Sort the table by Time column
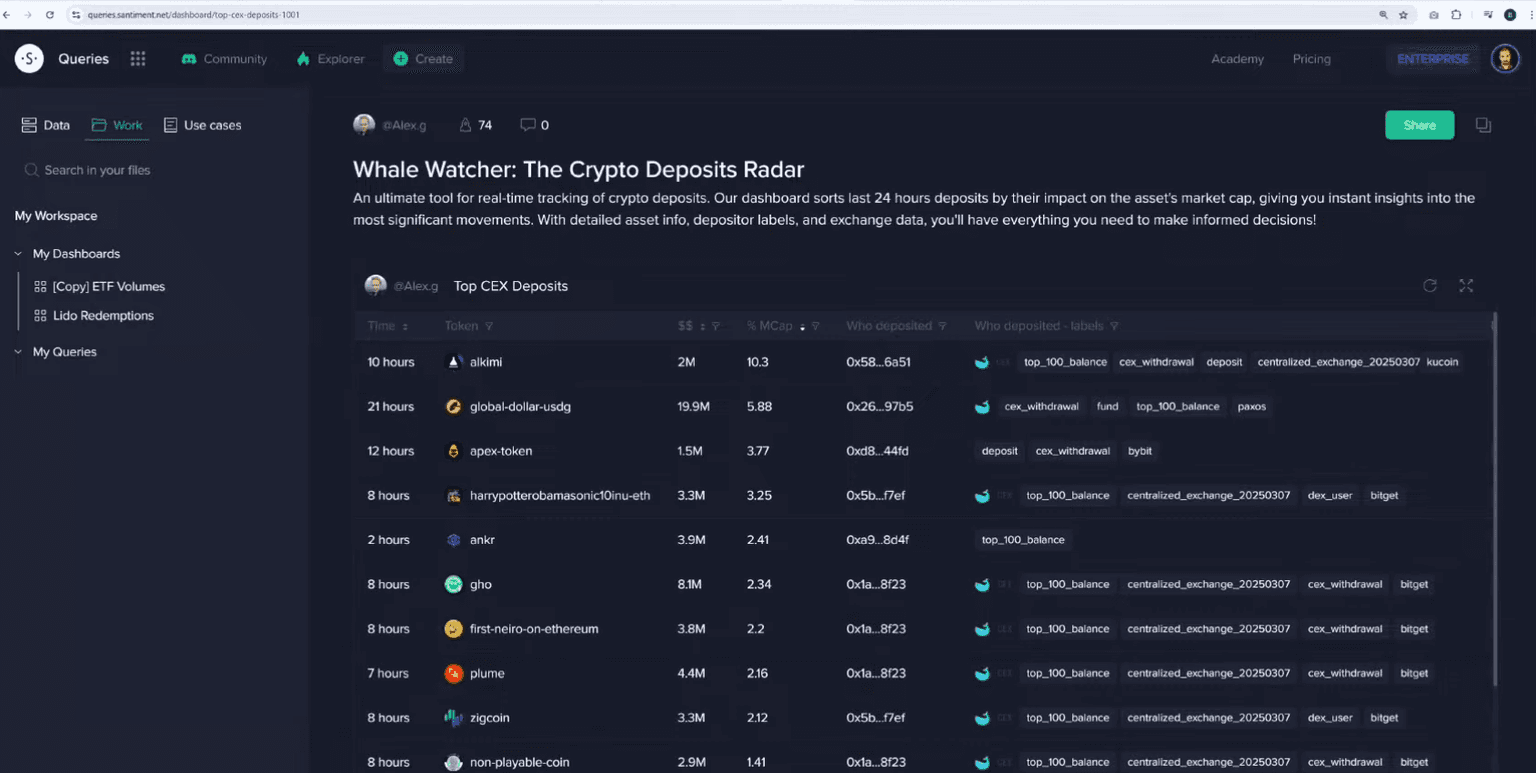 tap(387, 326)
